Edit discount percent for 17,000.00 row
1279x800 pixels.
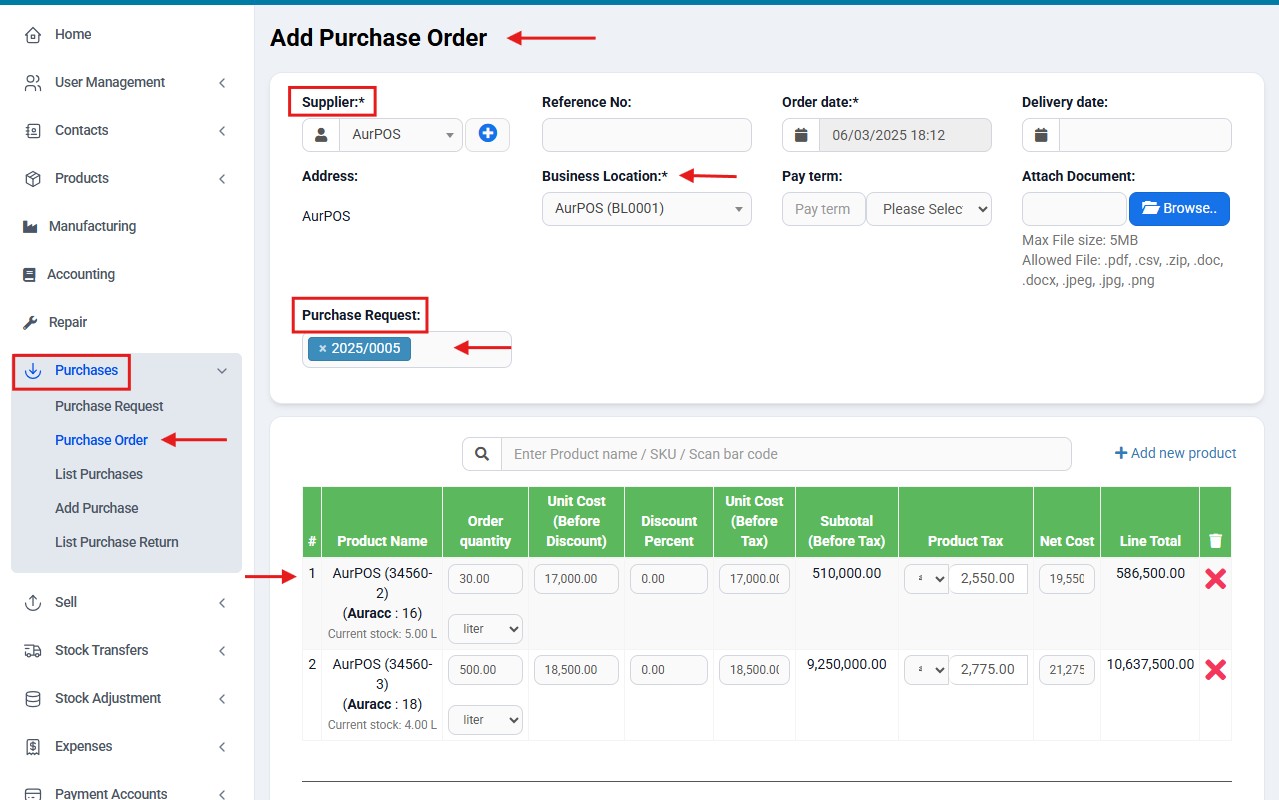coord(669,579)
